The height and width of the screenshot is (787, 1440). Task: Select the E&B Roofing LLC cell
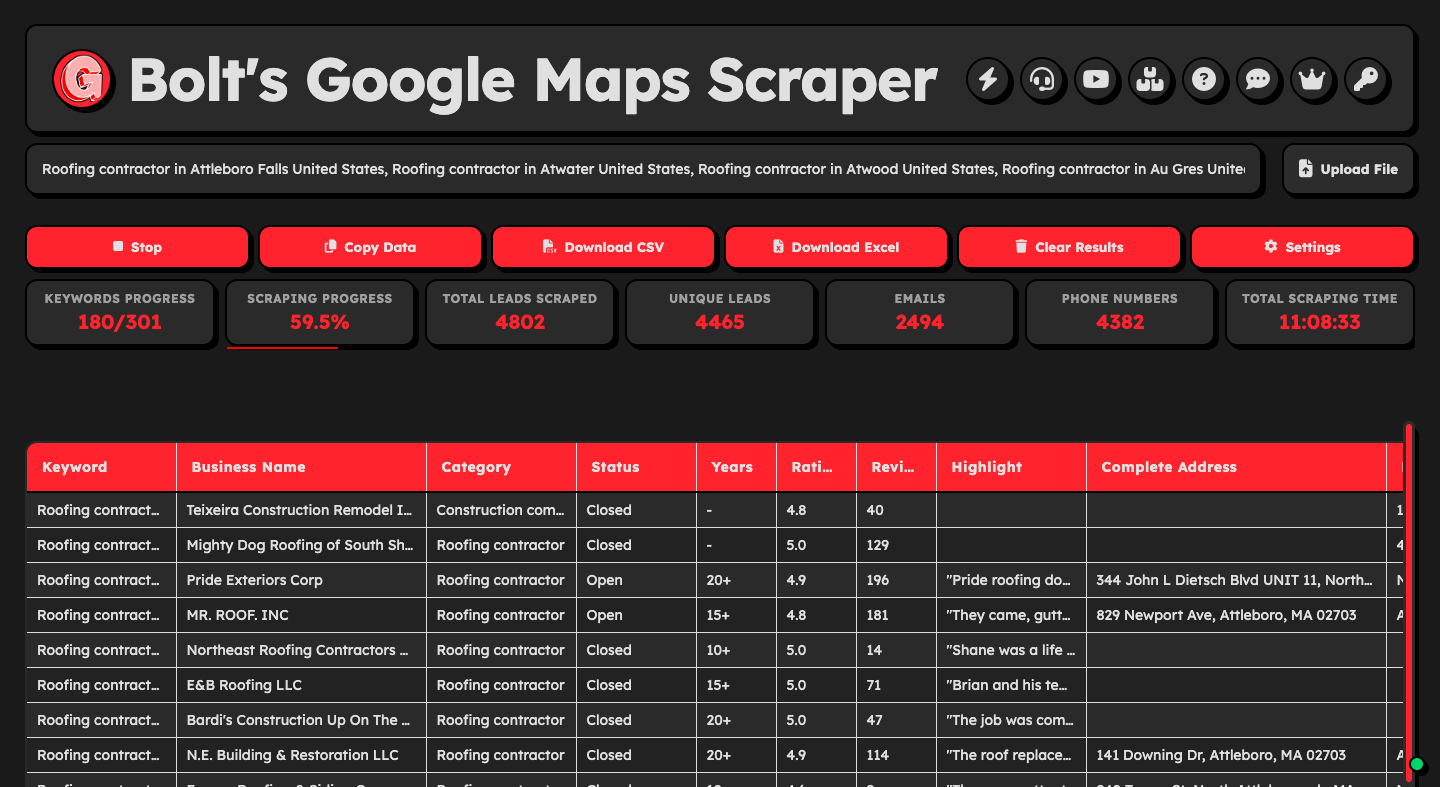(302, 685)
